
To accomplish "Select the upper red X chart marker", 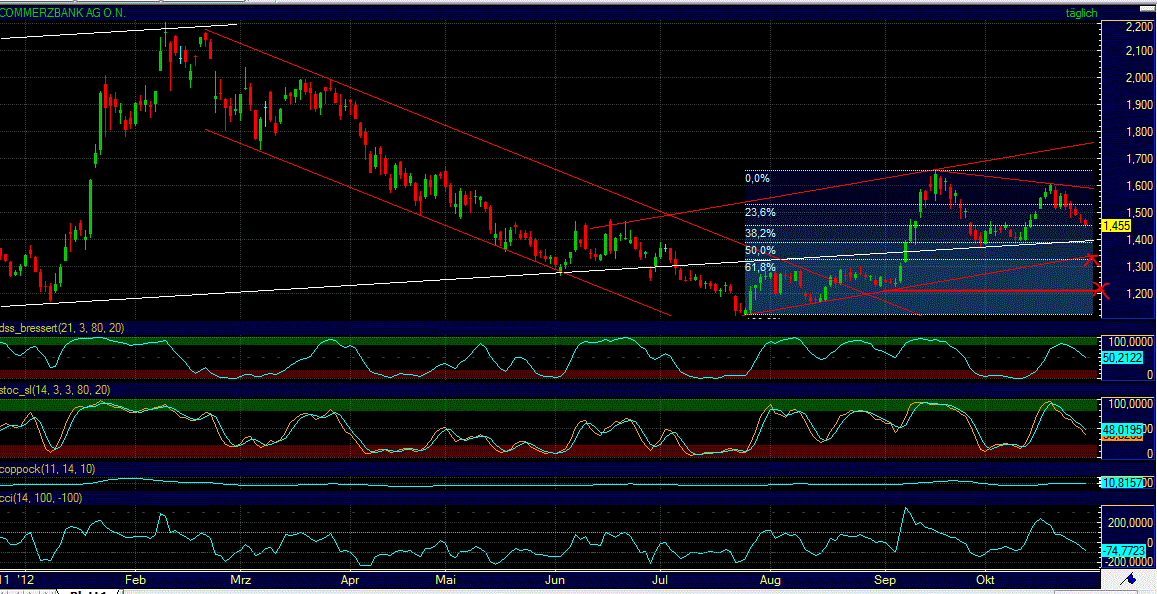I will click(x=1091, y=258).
